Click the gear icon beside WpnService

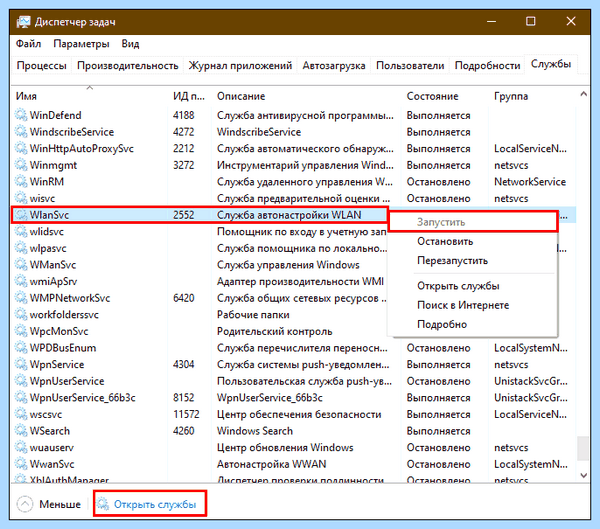point(21,364)
